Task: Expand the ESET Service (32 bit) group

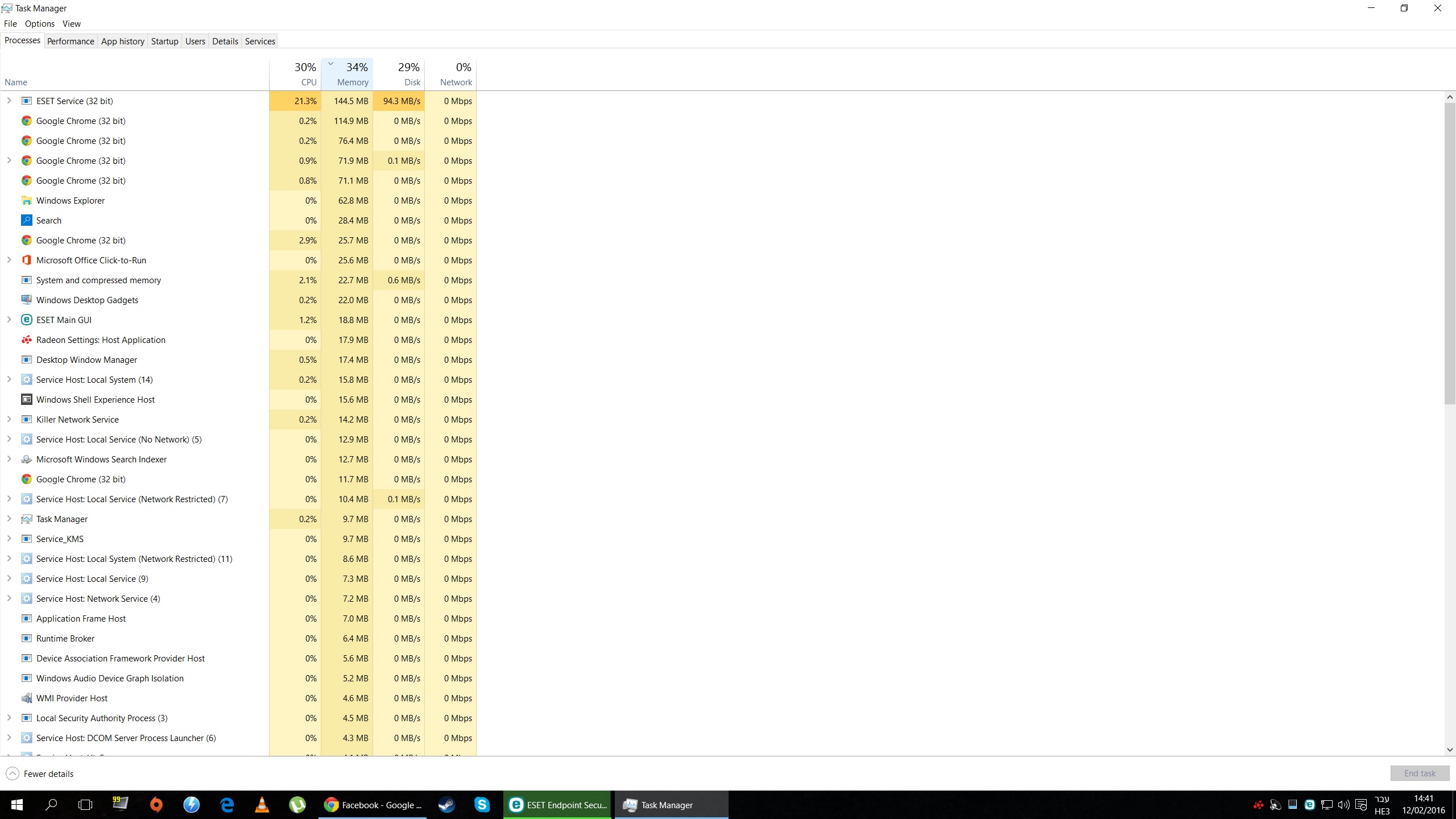Action: [x=9, y=101]
